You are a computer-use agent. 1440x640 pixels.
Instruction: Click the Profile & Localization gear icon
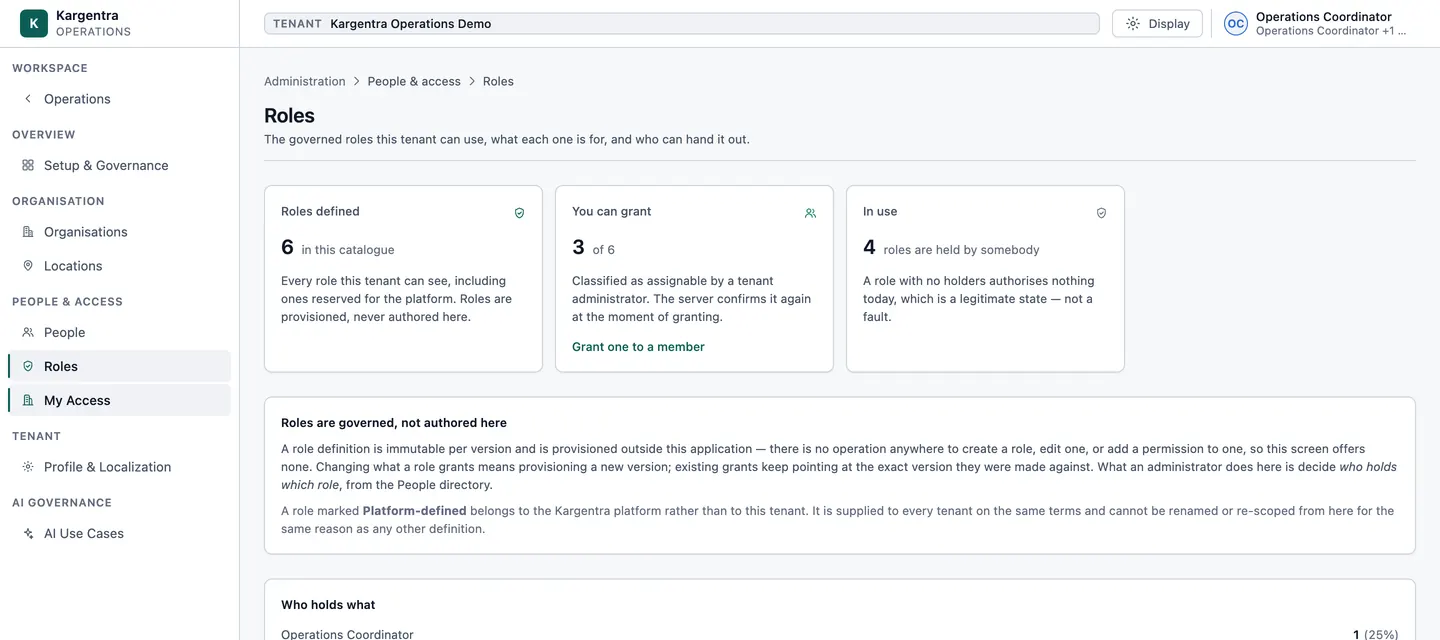[x=28, y=467]
